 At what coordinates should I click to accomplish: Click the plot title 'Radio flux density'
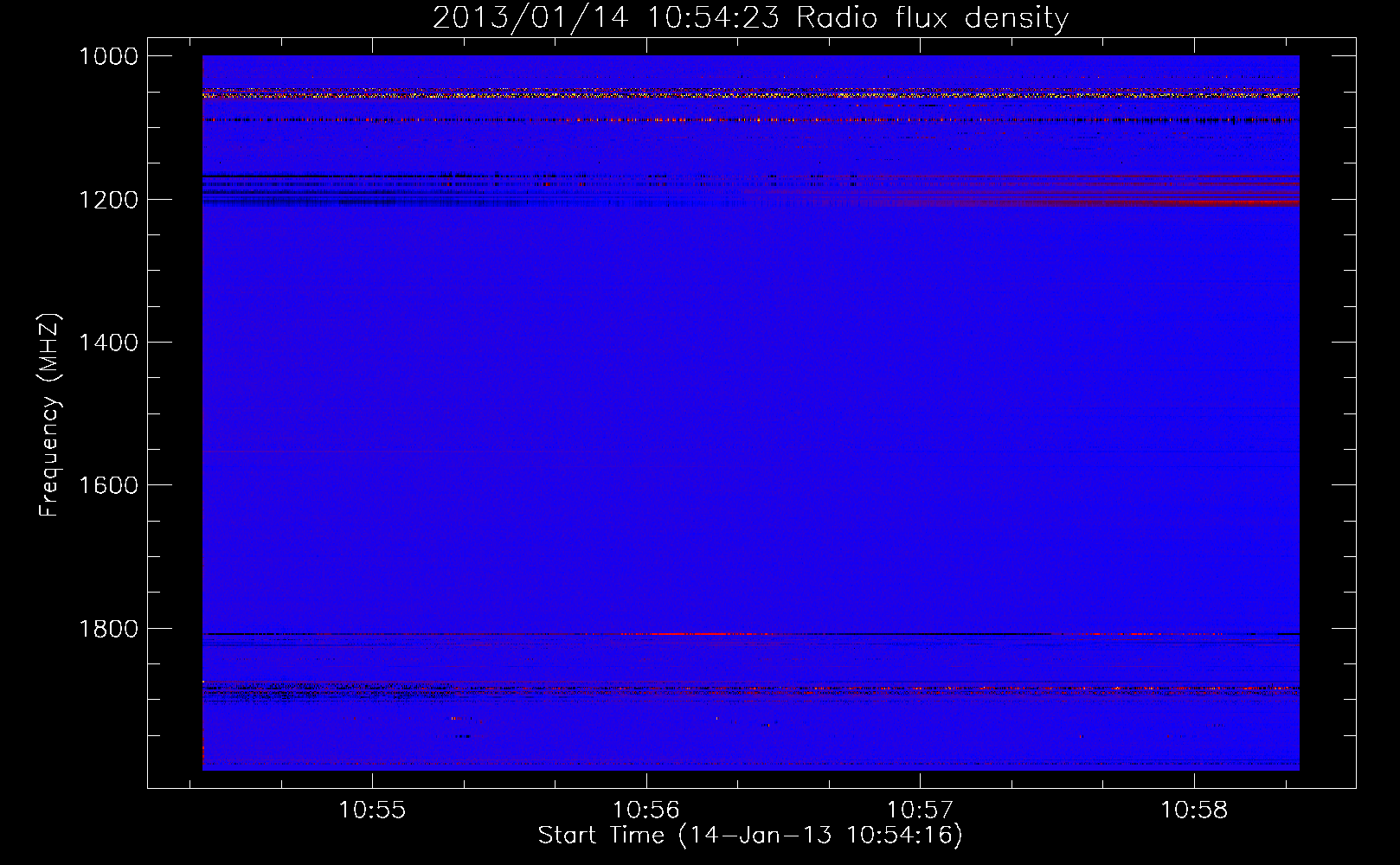click(x=932, y=18)
